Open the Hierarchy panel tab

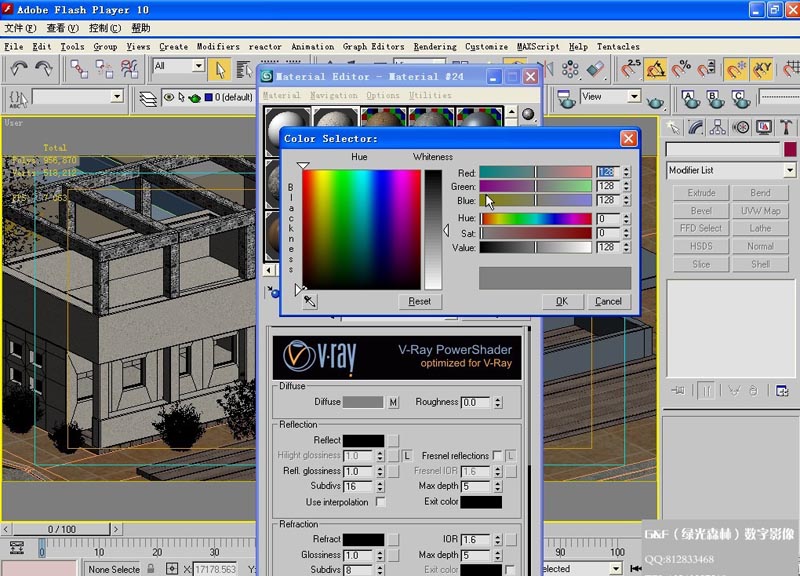click(x=718, y=127)
